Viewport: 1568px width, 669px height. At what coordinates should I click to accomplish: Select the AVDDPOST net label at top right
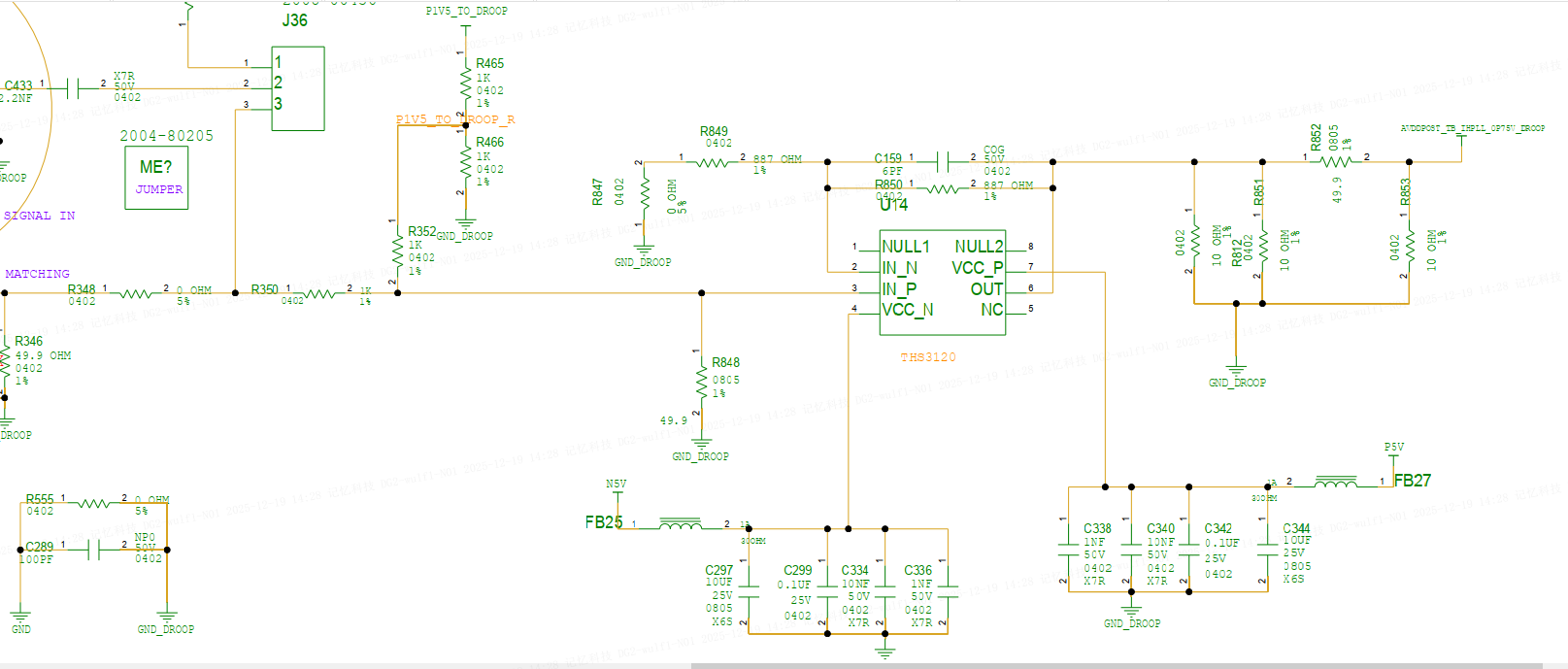pos(1472,128)
